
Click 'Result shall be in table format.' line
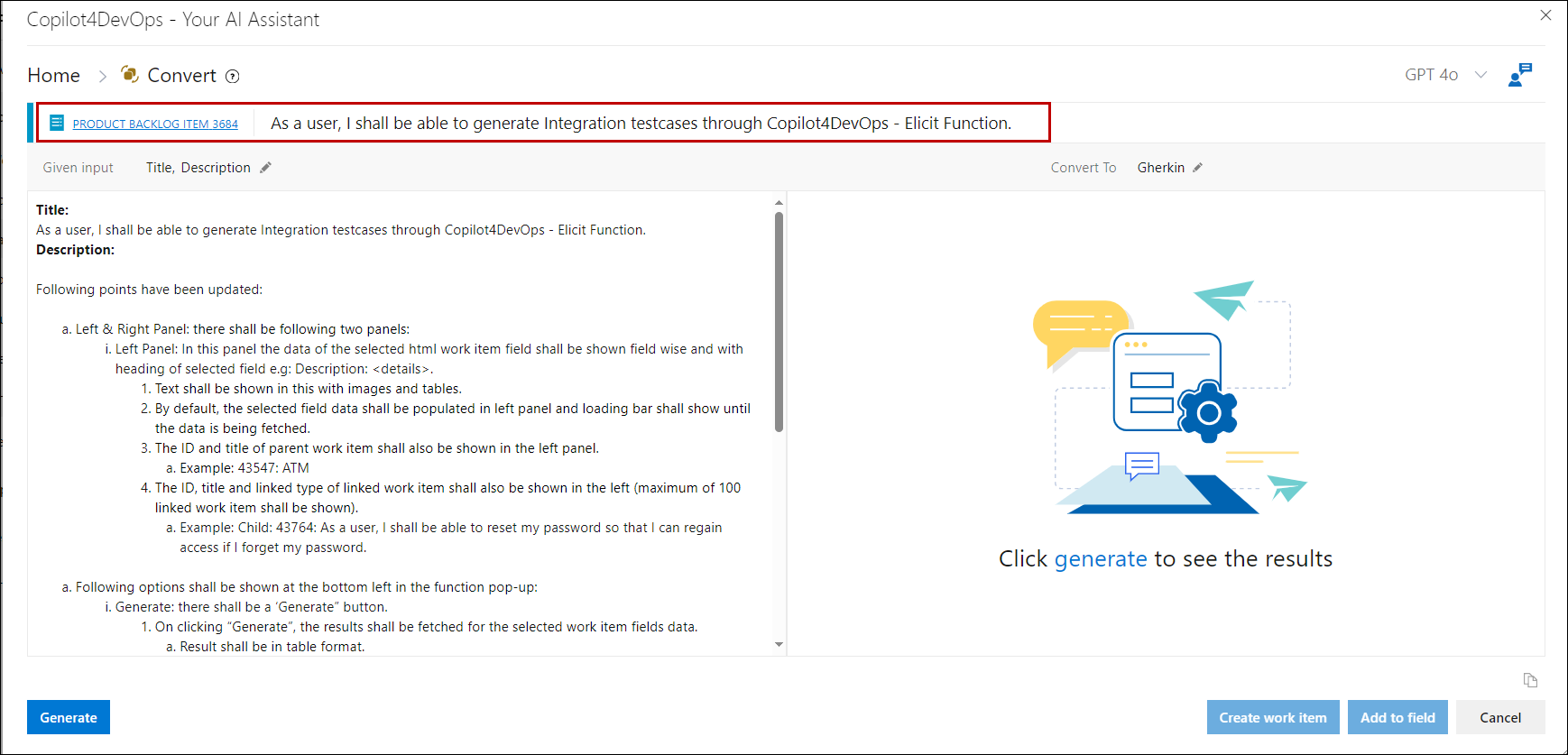coord(272,647)
